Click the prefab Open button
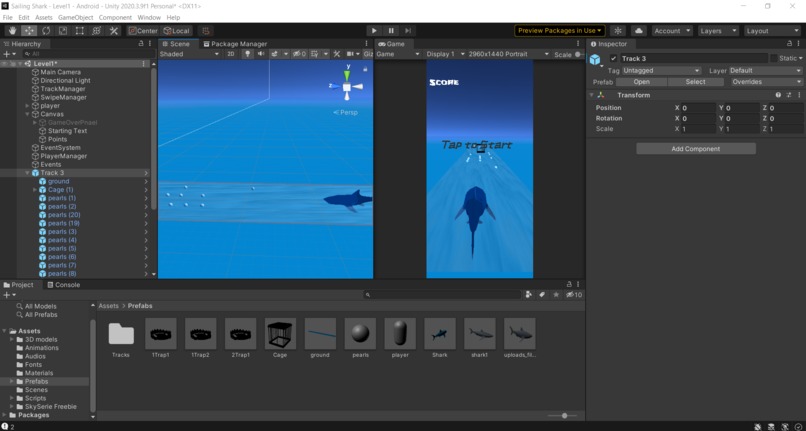806x431 pixels. tap(642, 82)
